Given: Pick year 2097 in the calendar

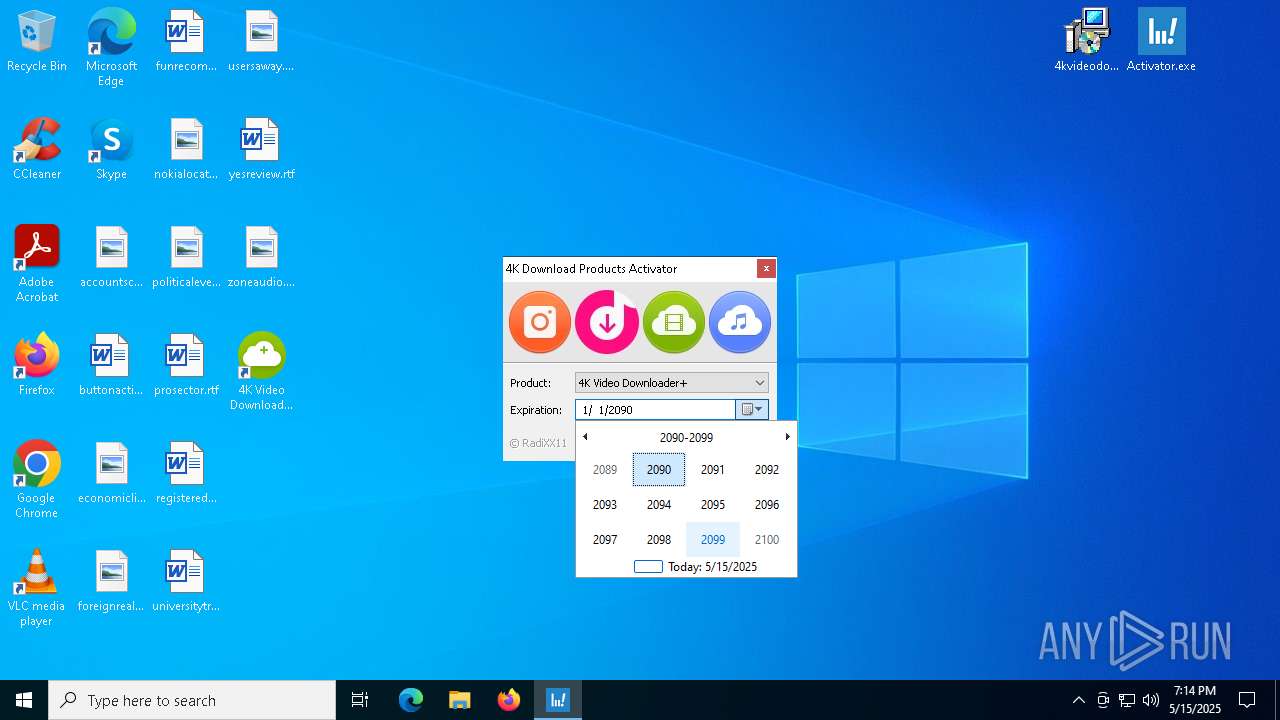Looking at the screenshot, I should 605,540.
